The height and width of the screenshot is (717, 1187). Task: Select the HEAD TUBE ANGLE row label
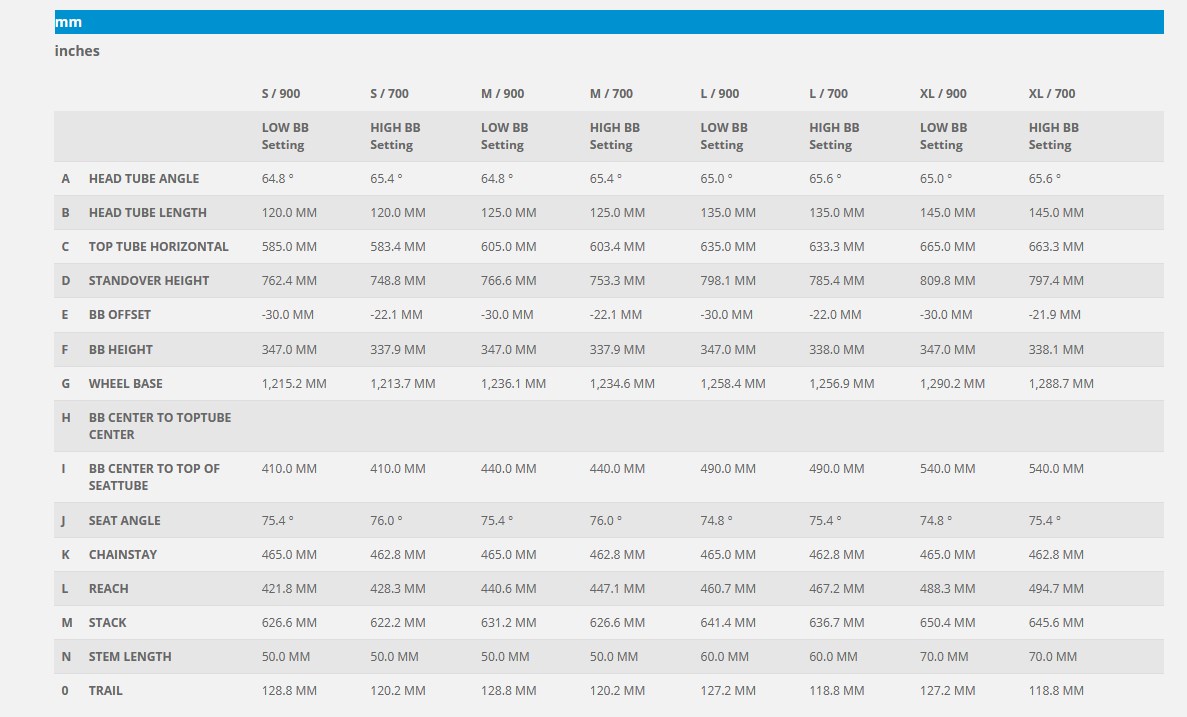click(x=143, y=179)
